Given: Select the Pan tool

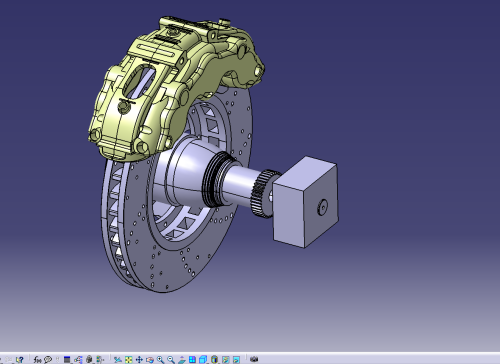Looking at the screenshot, I should [139, 360].
